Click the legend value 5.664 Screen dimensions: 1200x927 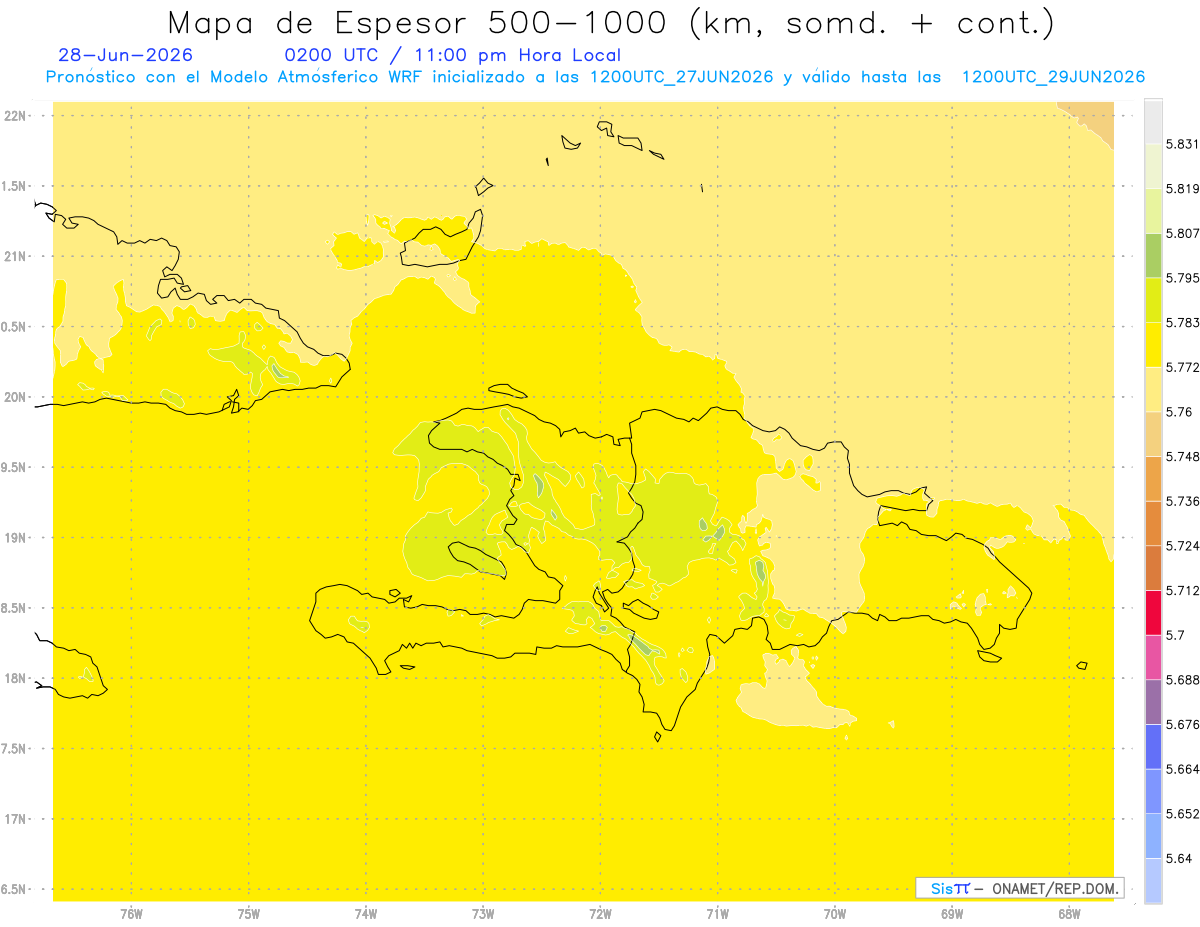[1182, 769]
